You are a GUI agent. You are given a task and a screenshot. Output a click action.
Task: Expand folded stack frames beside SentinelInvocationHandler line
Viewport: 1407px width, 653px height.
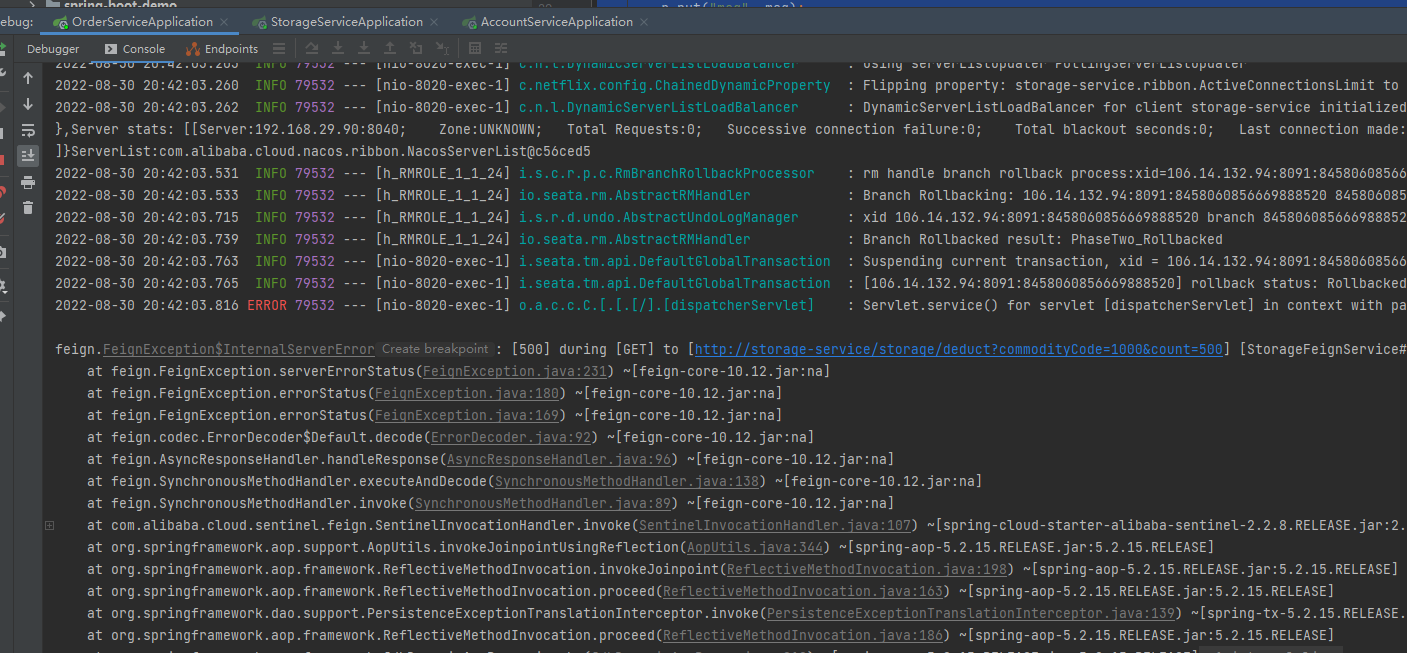(49, 525)
